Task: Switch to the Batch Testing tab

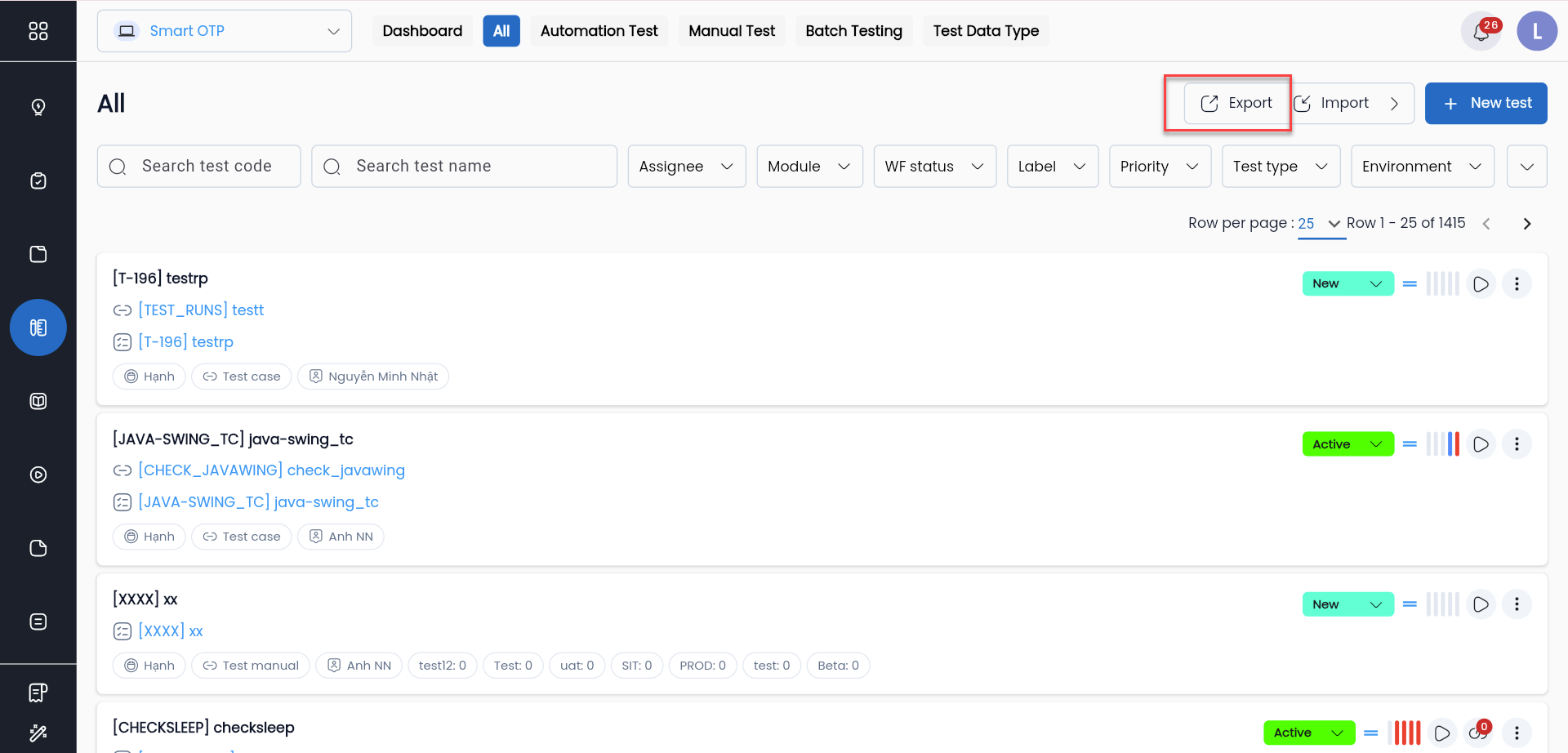Action: click(x=853, y=31)
